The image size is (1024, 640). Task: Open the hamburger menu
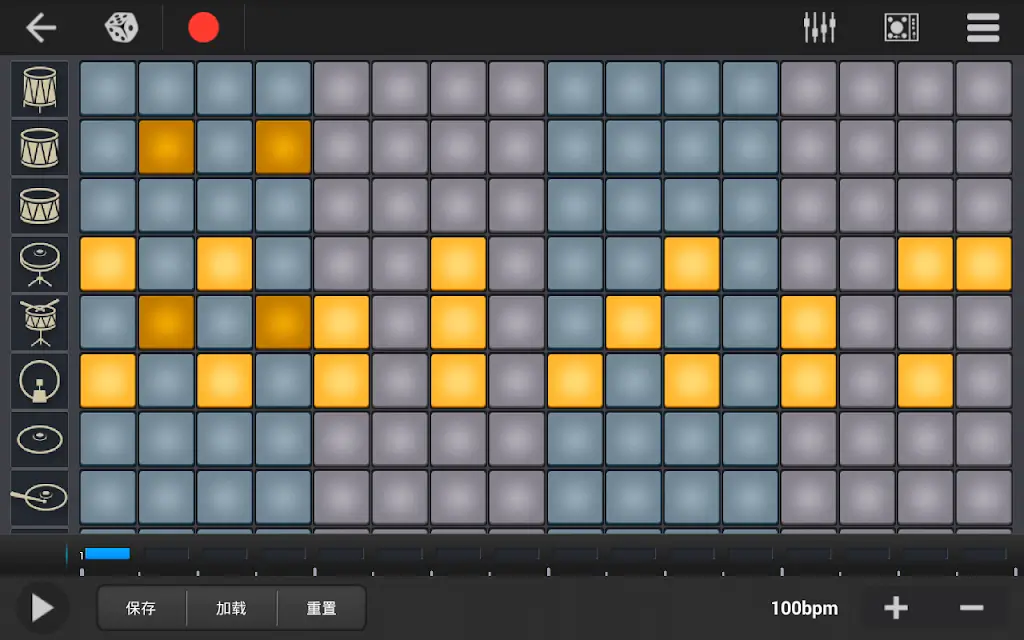pos(983,27)
